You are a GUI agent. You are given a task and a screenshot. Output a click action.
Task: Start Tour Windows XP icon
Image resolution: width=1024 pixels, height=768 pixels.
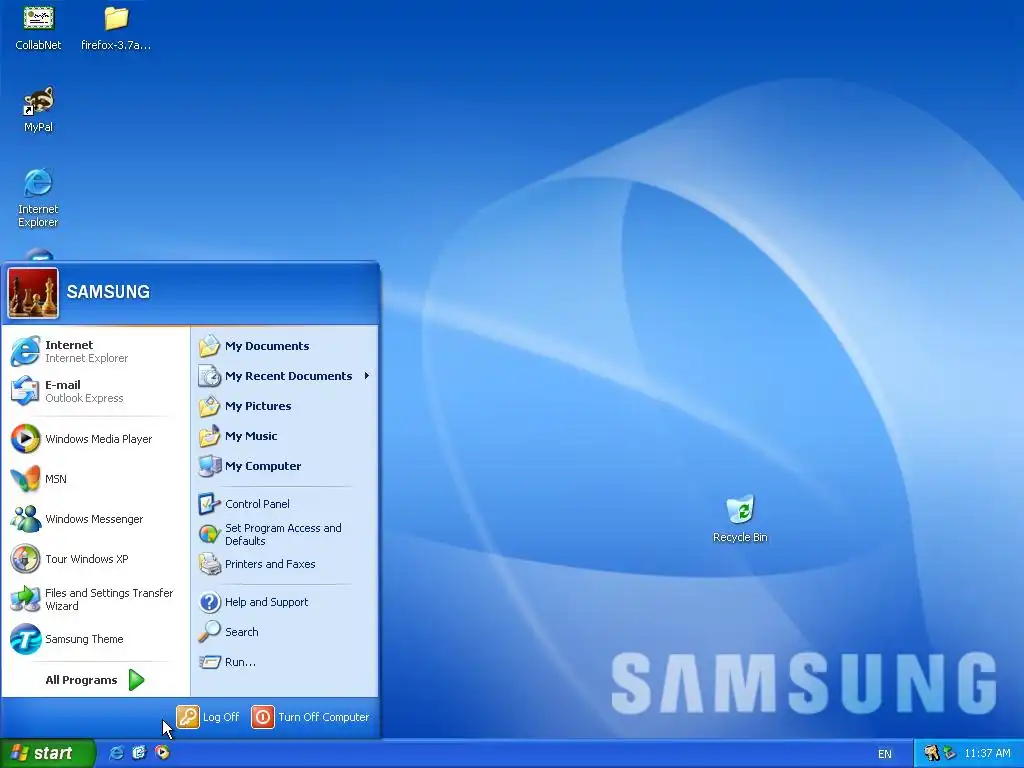click(x=25, y=559)
